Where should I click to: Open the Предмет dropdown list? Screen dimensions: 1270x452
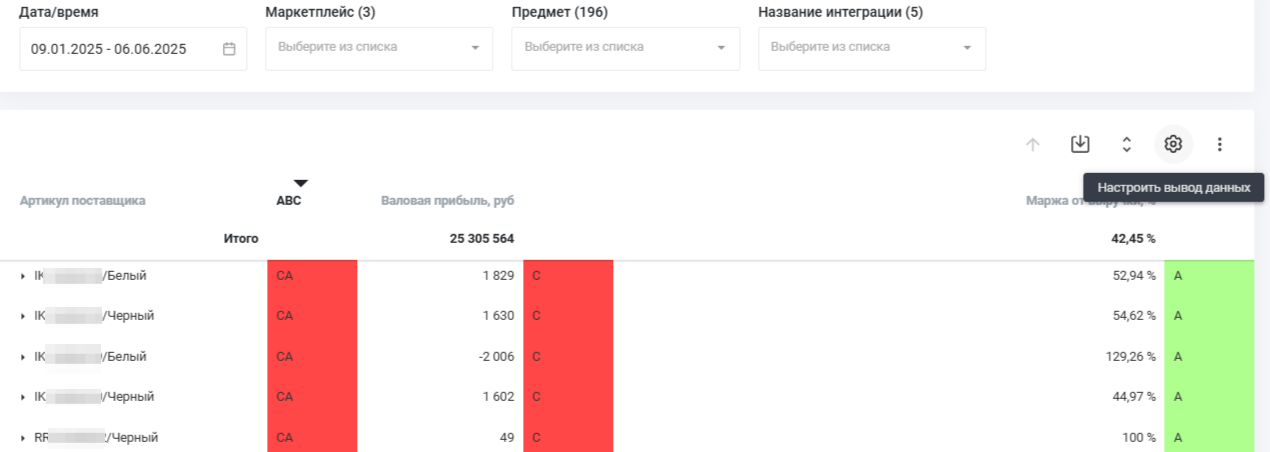pos(625,48)
